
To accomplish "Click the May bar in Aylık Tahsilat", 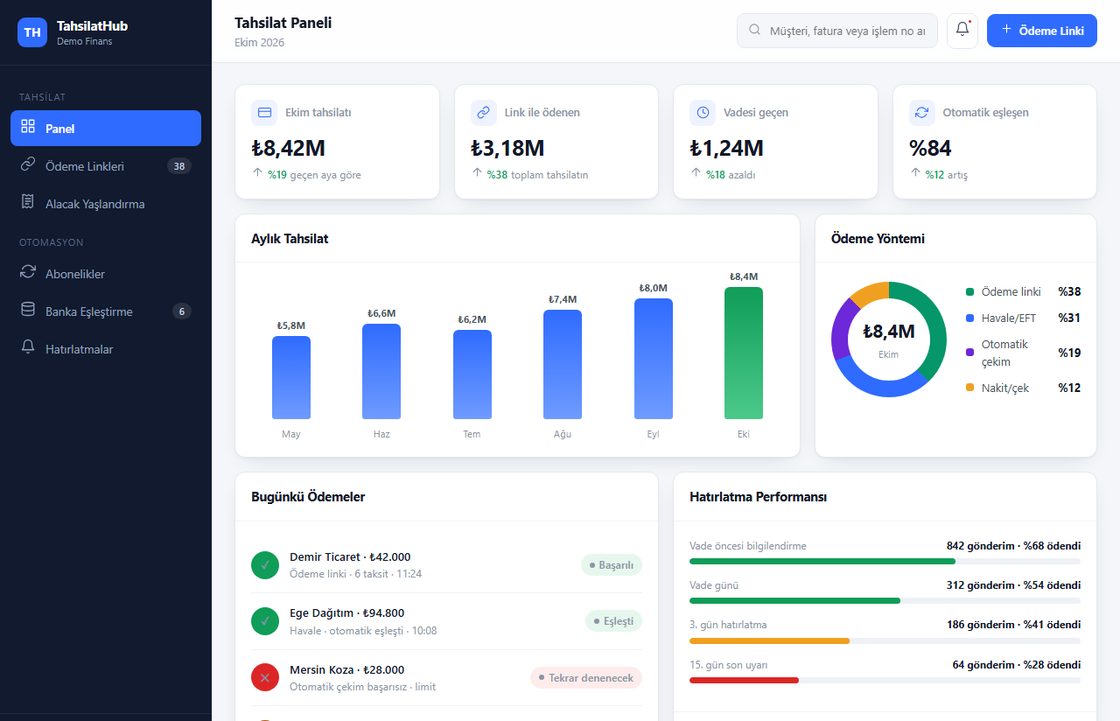I will click(291, 377).
